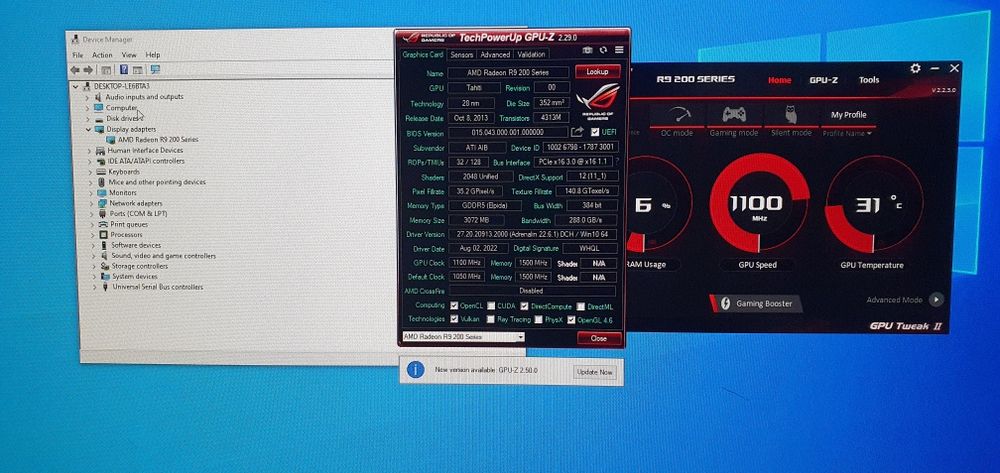The width and height of the screenshot is (1000, 473).
Task: Select Gaming mode gamepad icon
Action: tap(733, 115)
